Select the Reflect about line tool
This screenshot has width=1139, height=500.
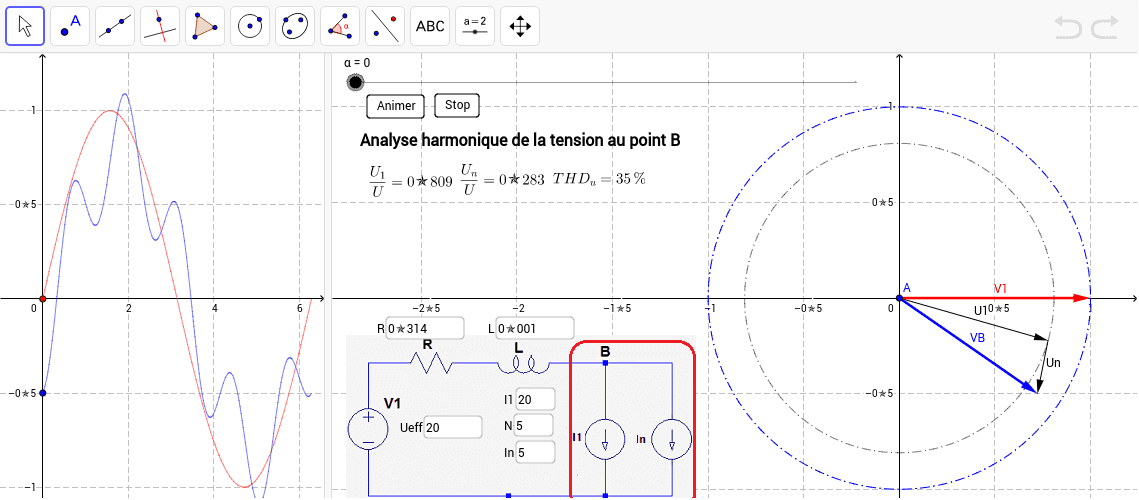click(x=386, y=26)
